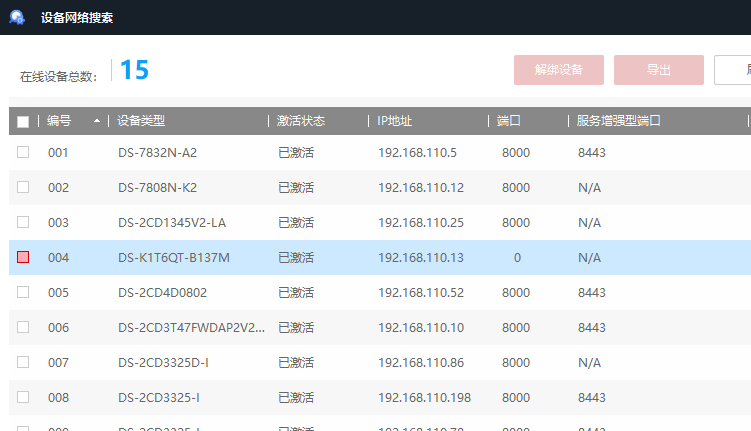Select device type DS-2CD3325-I in row 008
Image resolution: width=751 pixels, height=431 pixels.
click(x=159, y=397)
